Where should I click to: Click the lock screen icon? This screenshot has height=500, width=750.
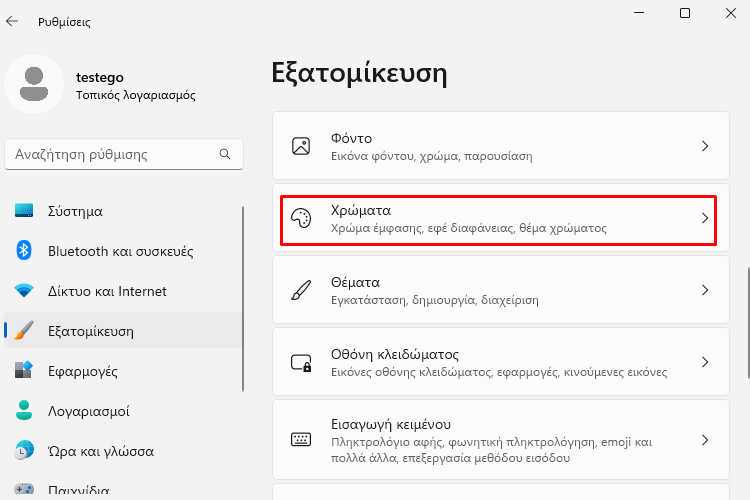pos(301,362)
